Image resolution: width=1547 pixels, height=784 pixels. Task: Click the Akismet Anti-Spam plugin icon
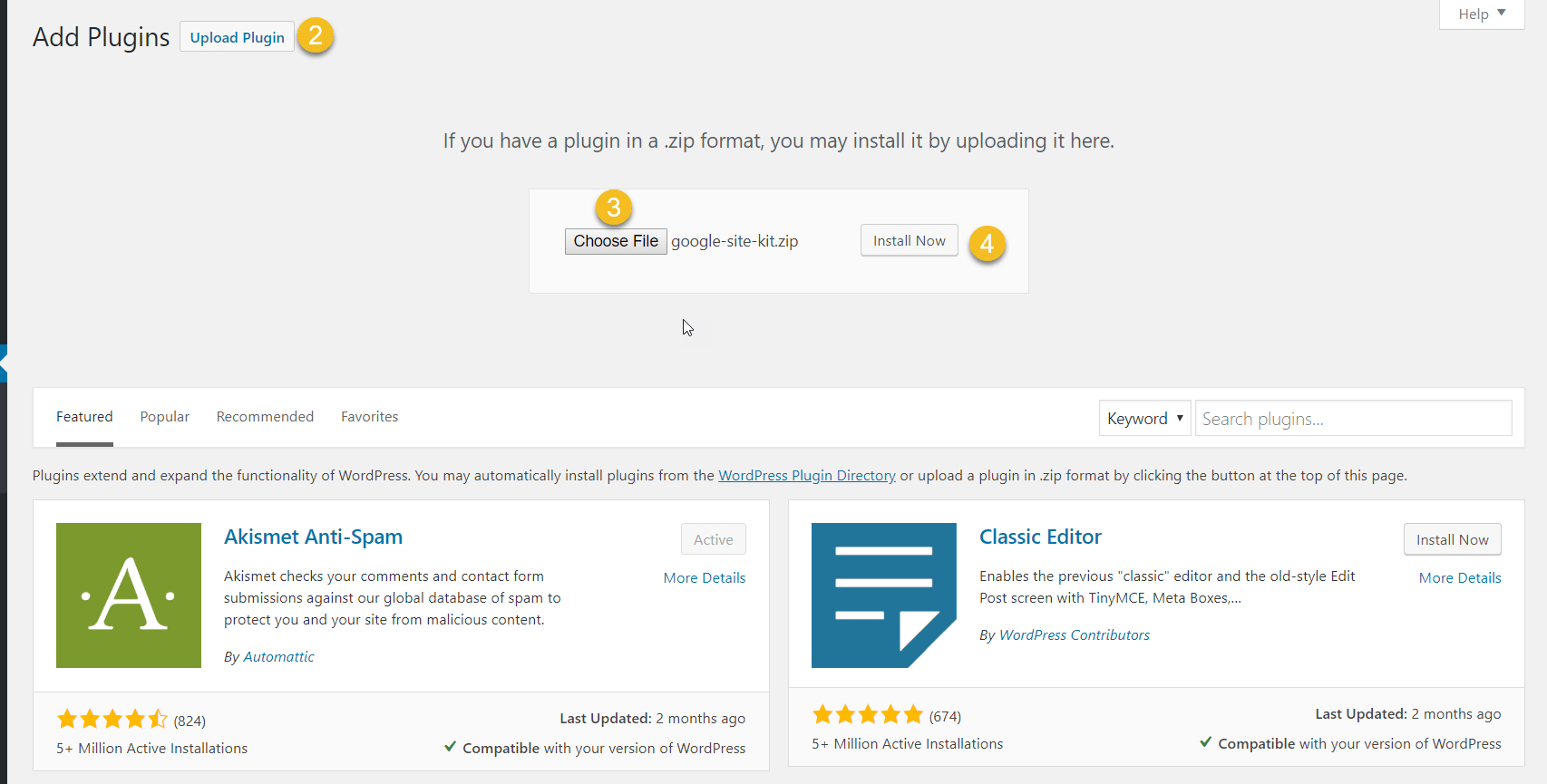coord(129,595)
